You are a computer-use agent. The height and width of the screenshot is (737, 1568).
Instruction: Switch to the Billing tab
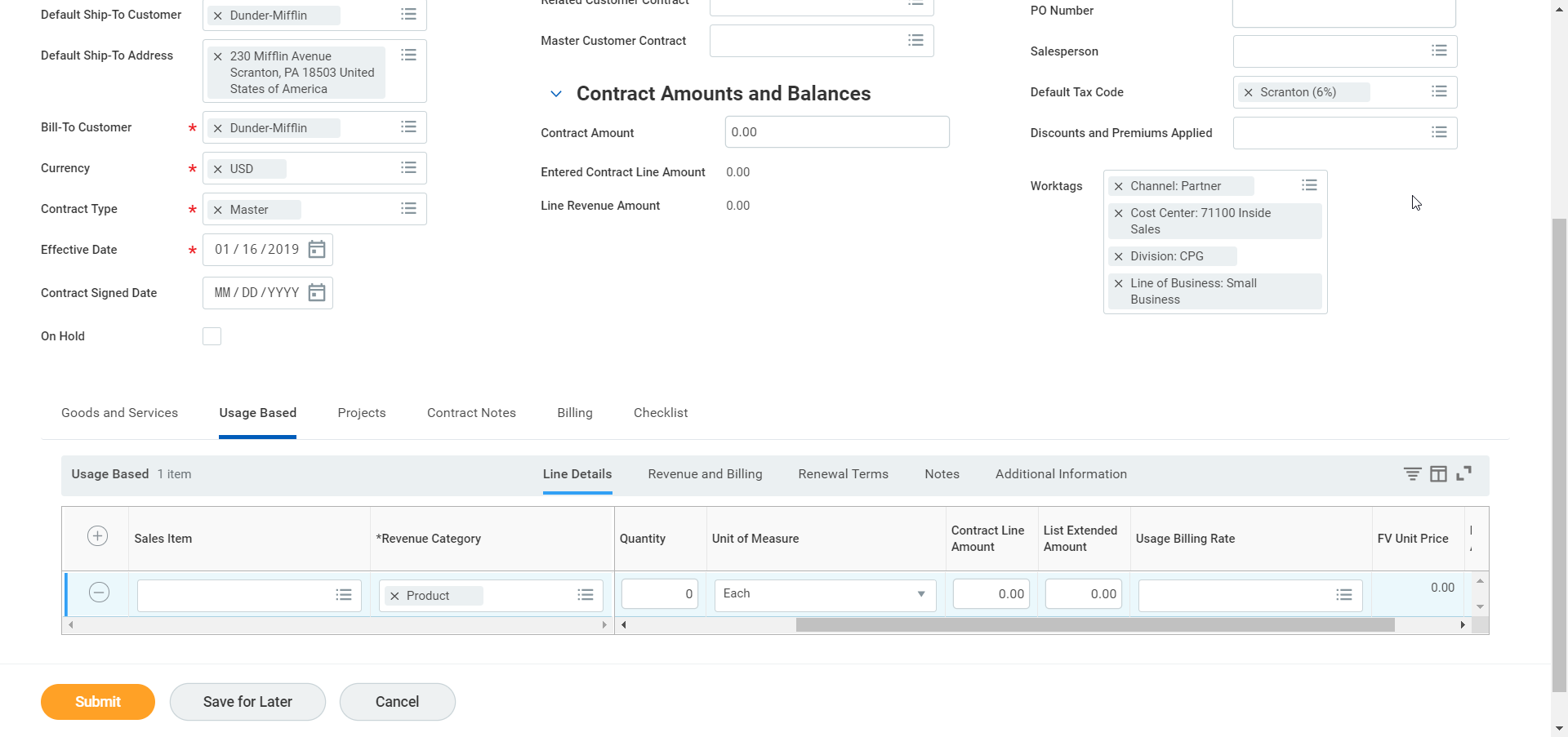coord(575,413)
